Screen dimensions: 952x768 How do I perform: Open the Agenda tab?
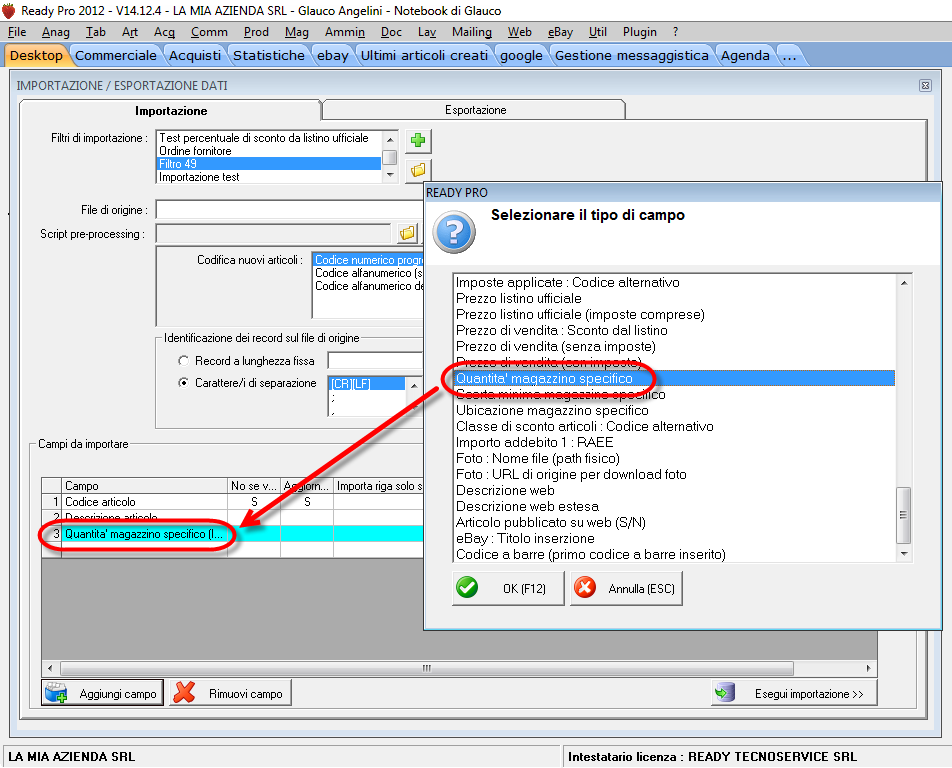(745, 55)
